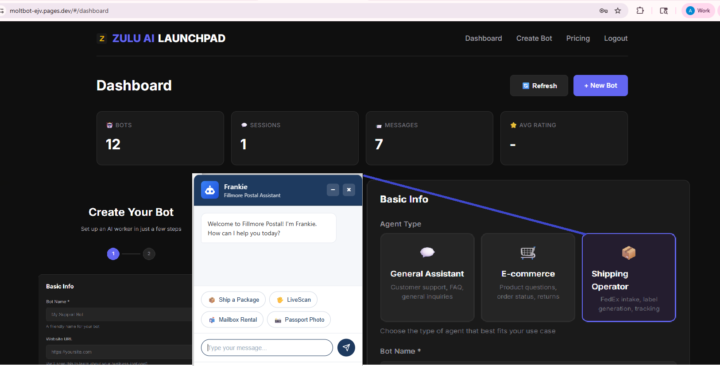Select step 2 in the bot wizard
The image size is (720, 366).
tap(149, 253)
